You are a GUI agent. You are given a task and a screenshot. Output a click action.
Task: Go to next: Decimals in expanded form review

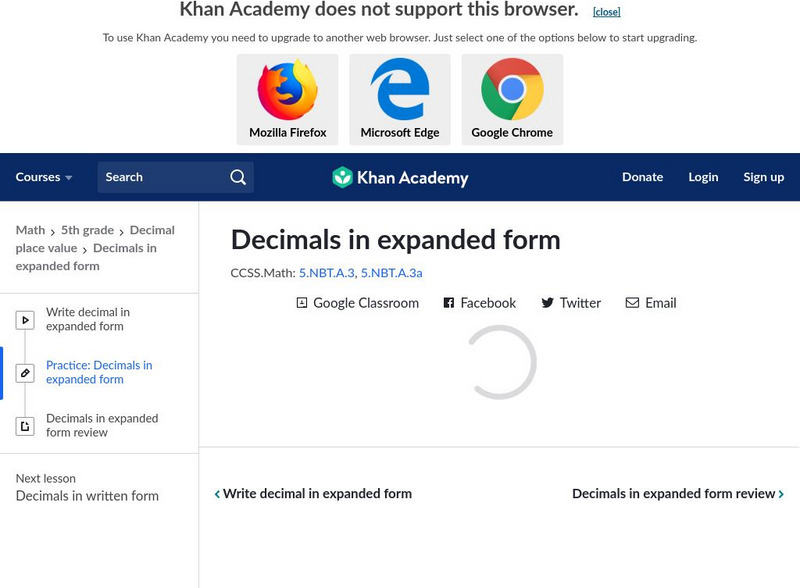pos(677,494)
